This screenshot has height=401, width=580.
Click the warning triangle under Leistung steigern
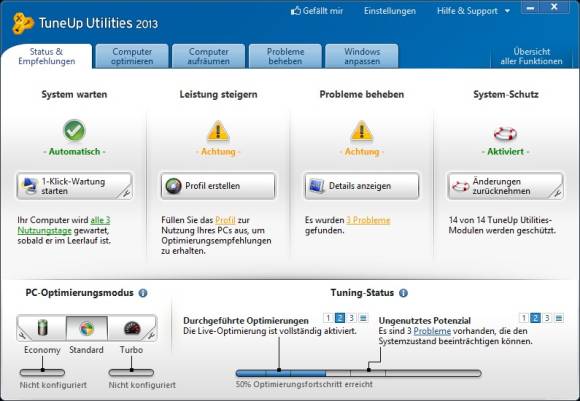[x=218, y=131]
